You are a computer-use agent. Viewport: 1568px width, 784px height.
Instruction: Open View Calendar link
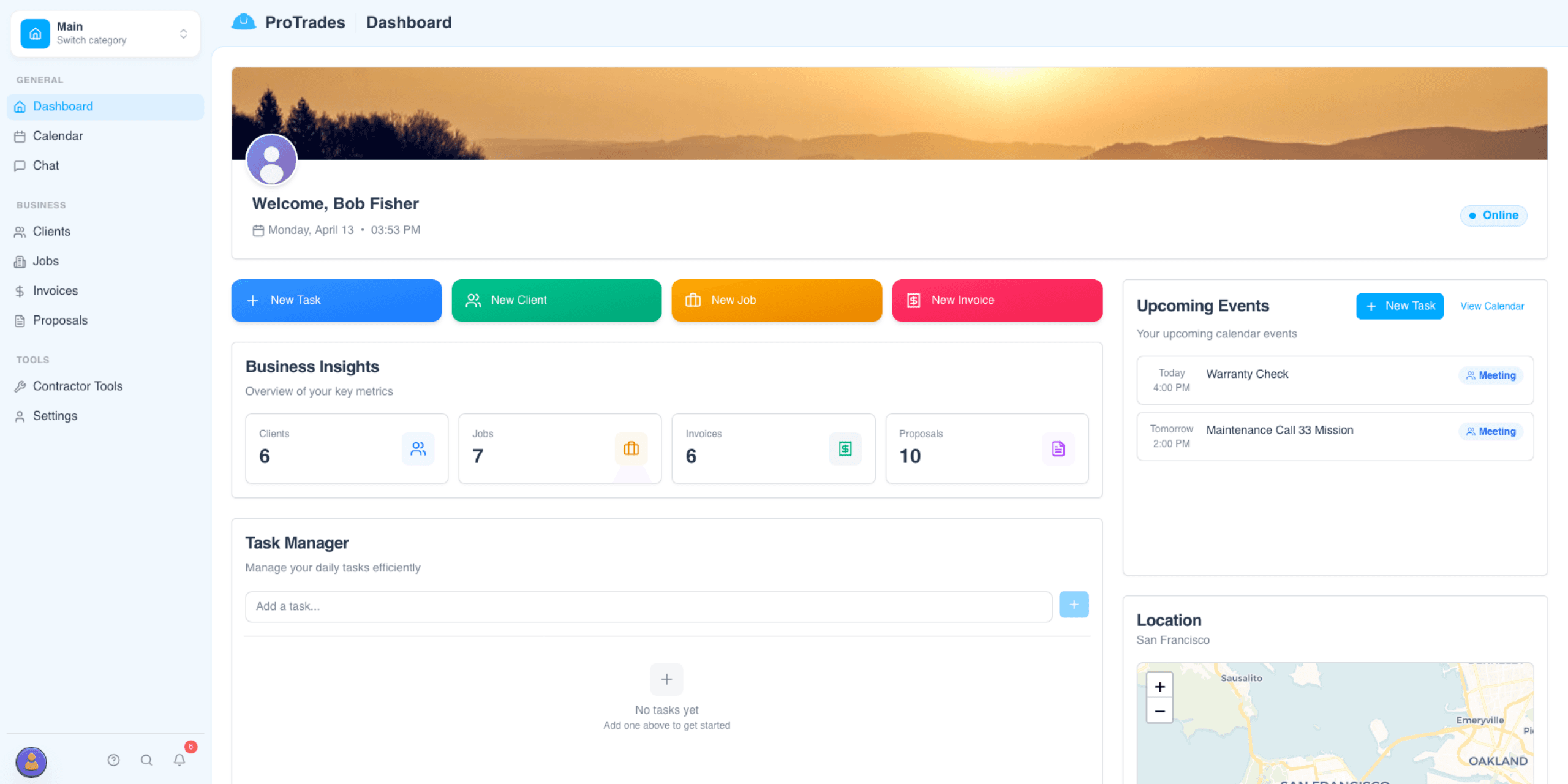tap(1492, 306)
